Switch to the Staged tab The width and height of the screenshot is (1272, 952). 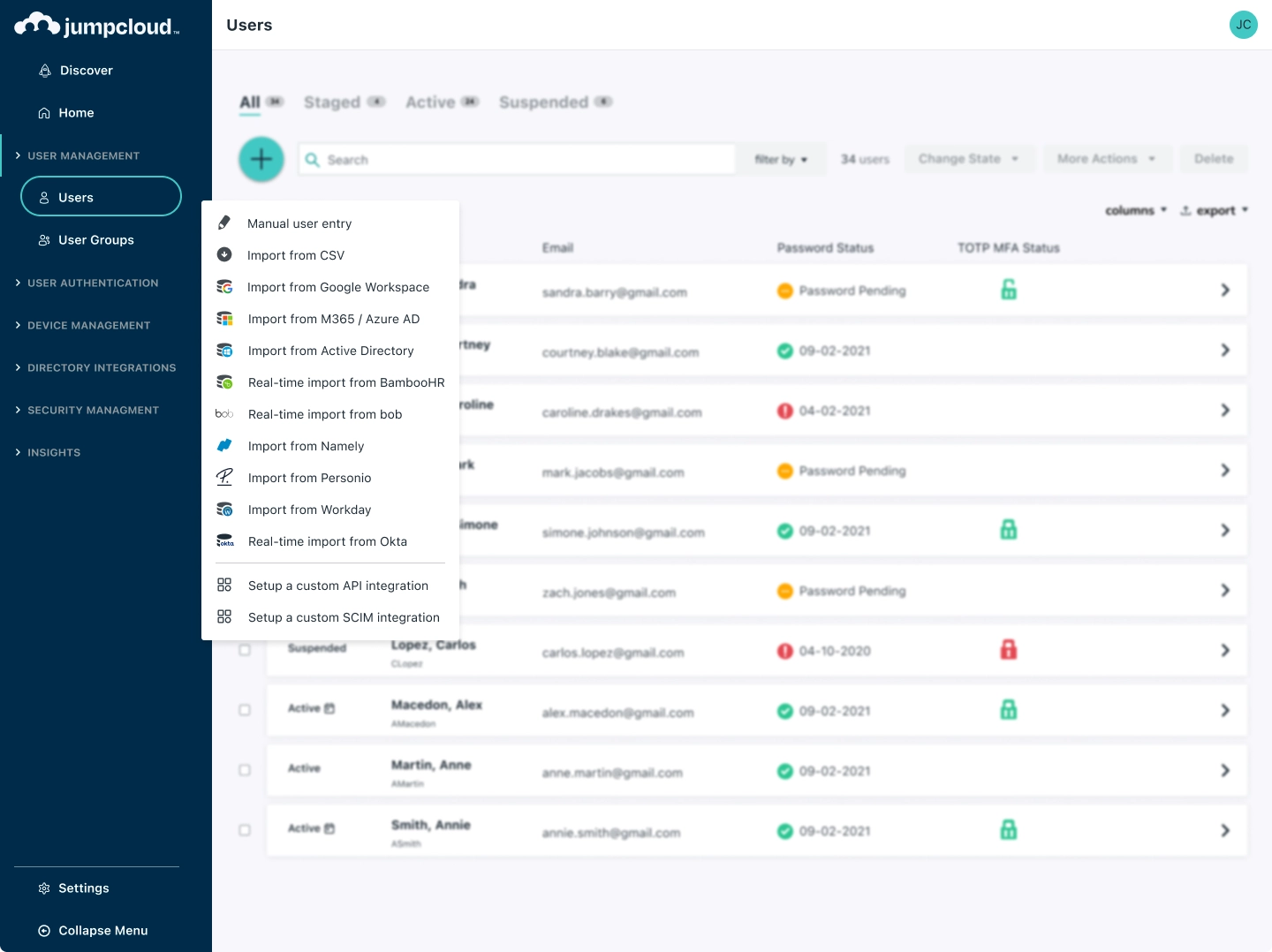pos(333,102)
